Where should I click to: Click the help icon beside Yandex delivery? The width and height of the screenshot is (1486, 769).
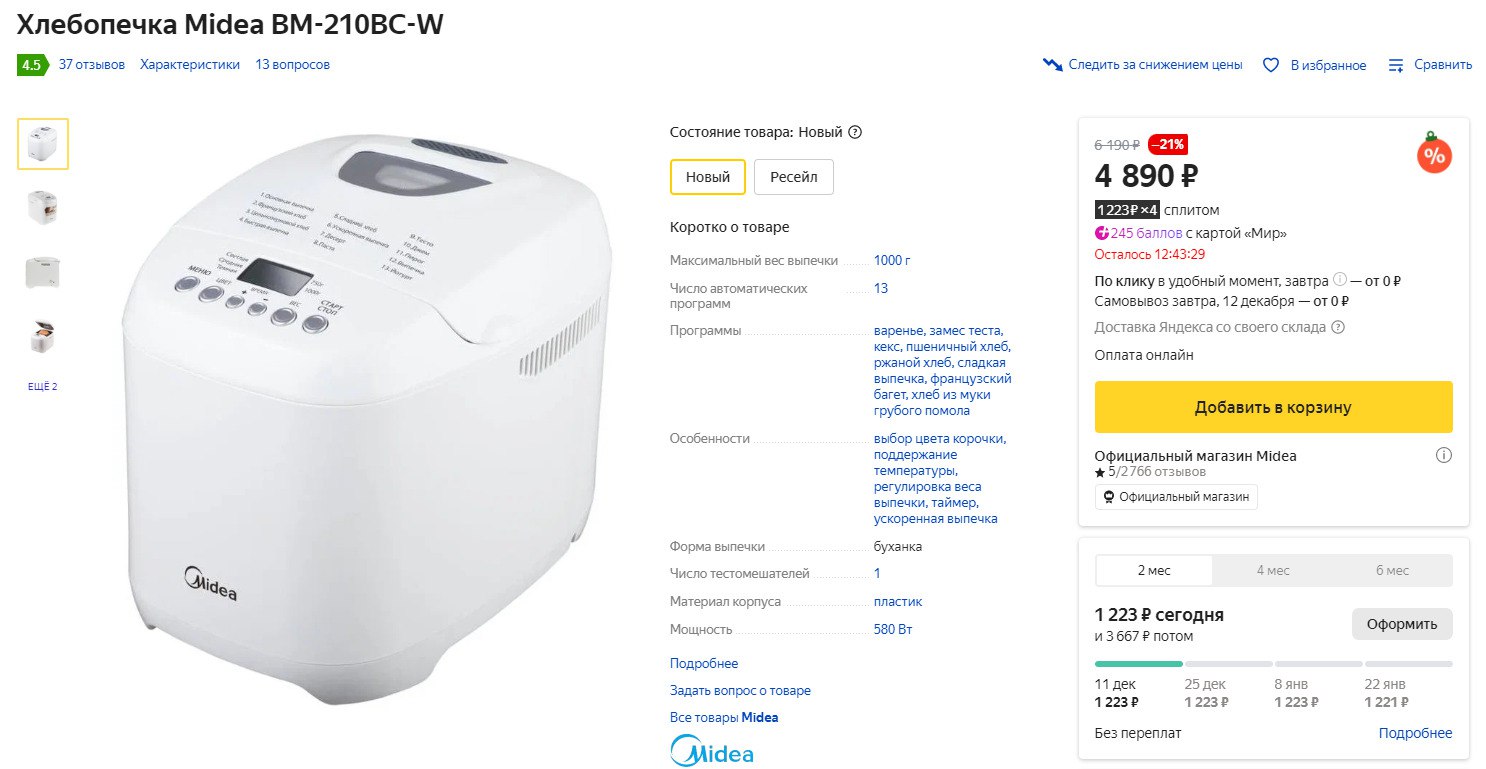coord(1338,327)
